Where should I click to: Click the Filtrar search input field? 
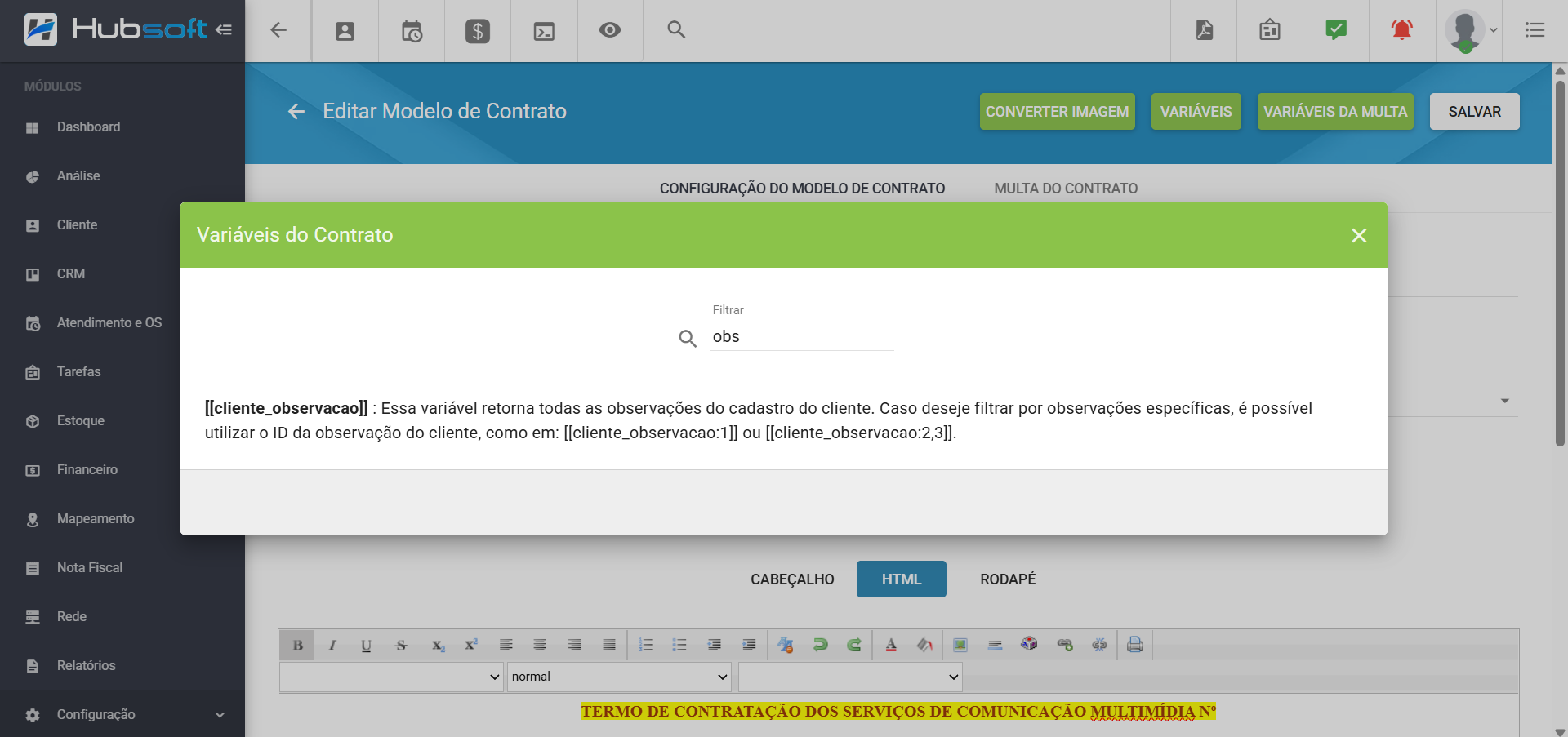(x=802, y=337)
